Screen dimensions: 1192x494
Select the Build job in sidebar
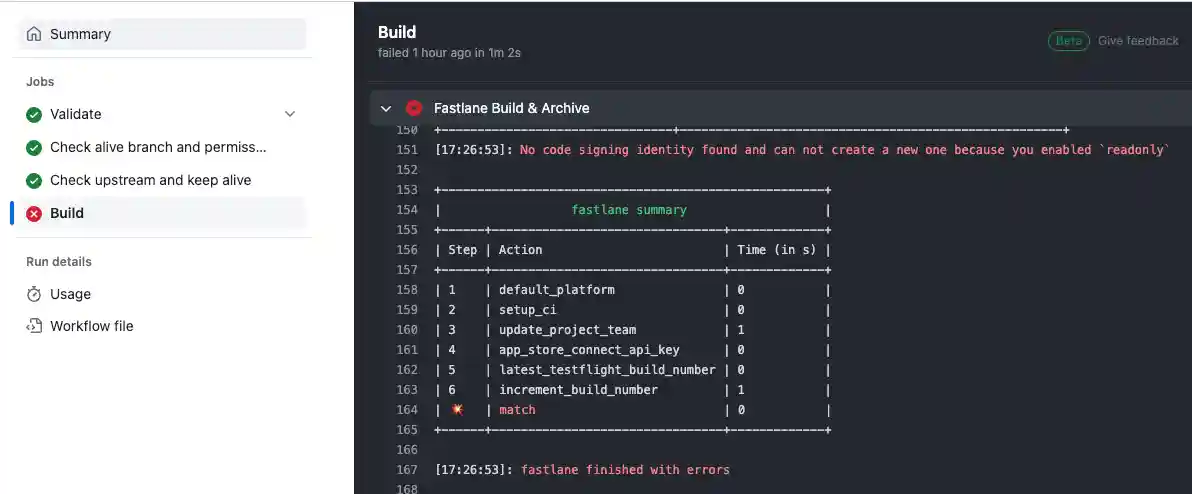tap(67, 213)
